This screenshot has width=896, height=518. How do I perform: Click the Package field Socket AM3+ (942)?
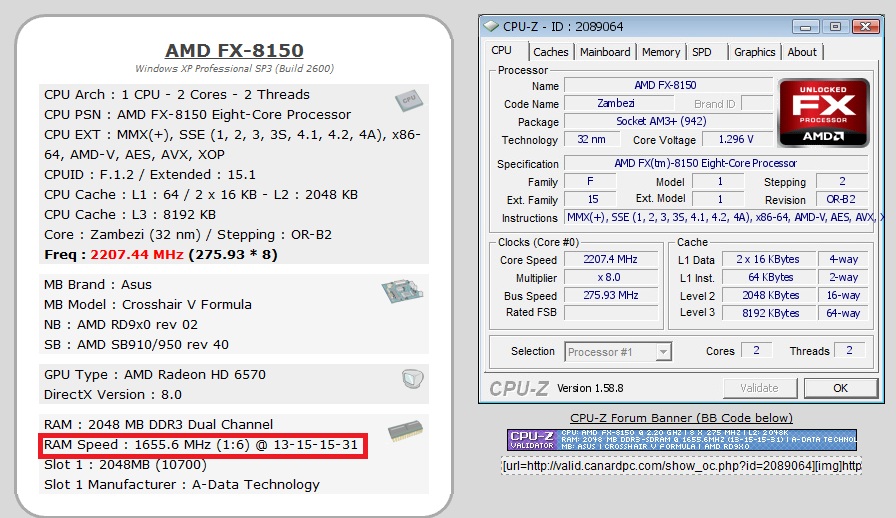pos(668,121)
